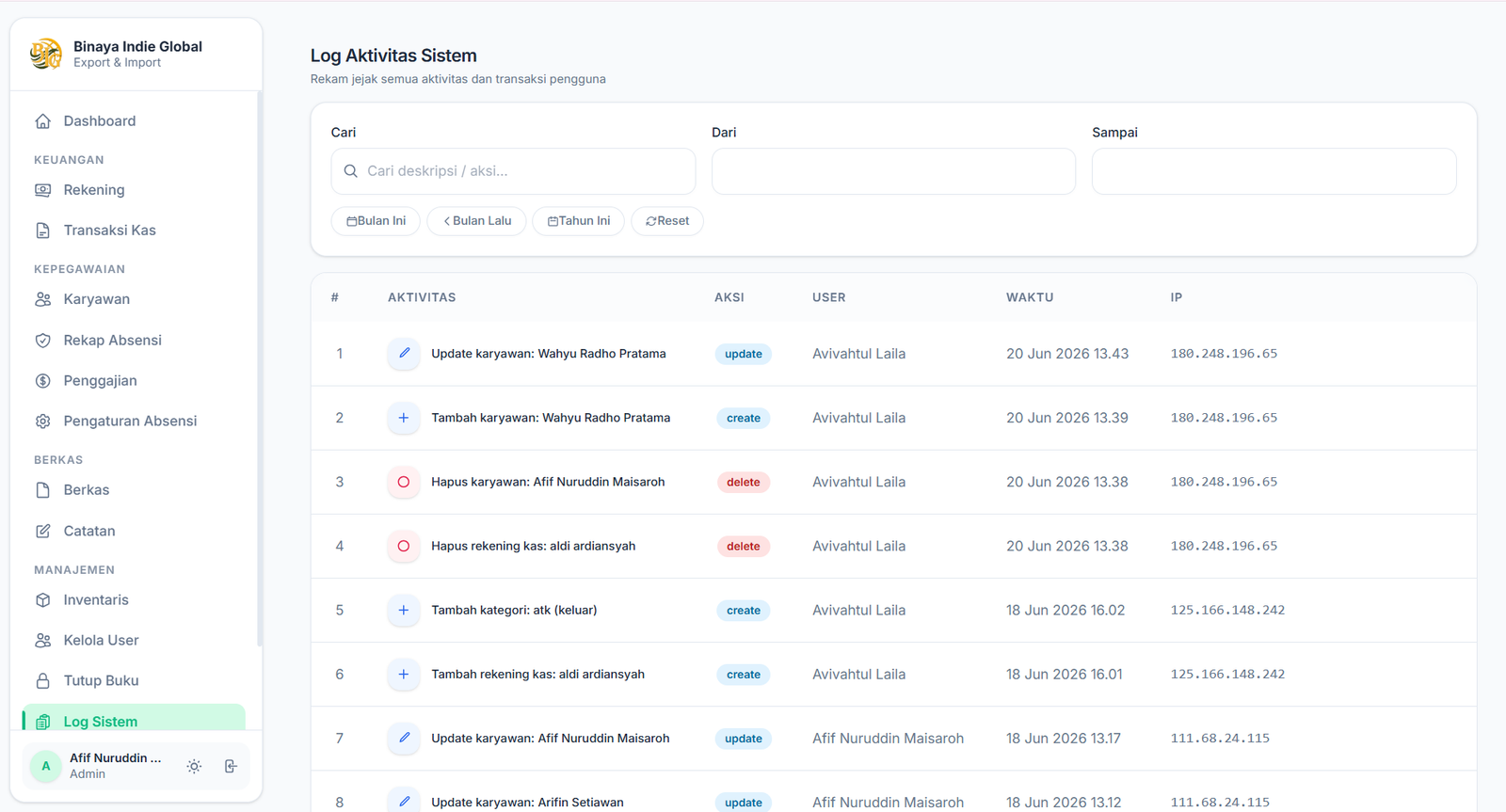The height and width of the screenshot is (812, 1506).
Task: Click the create badge in row 5
Action: coord(744,610)
